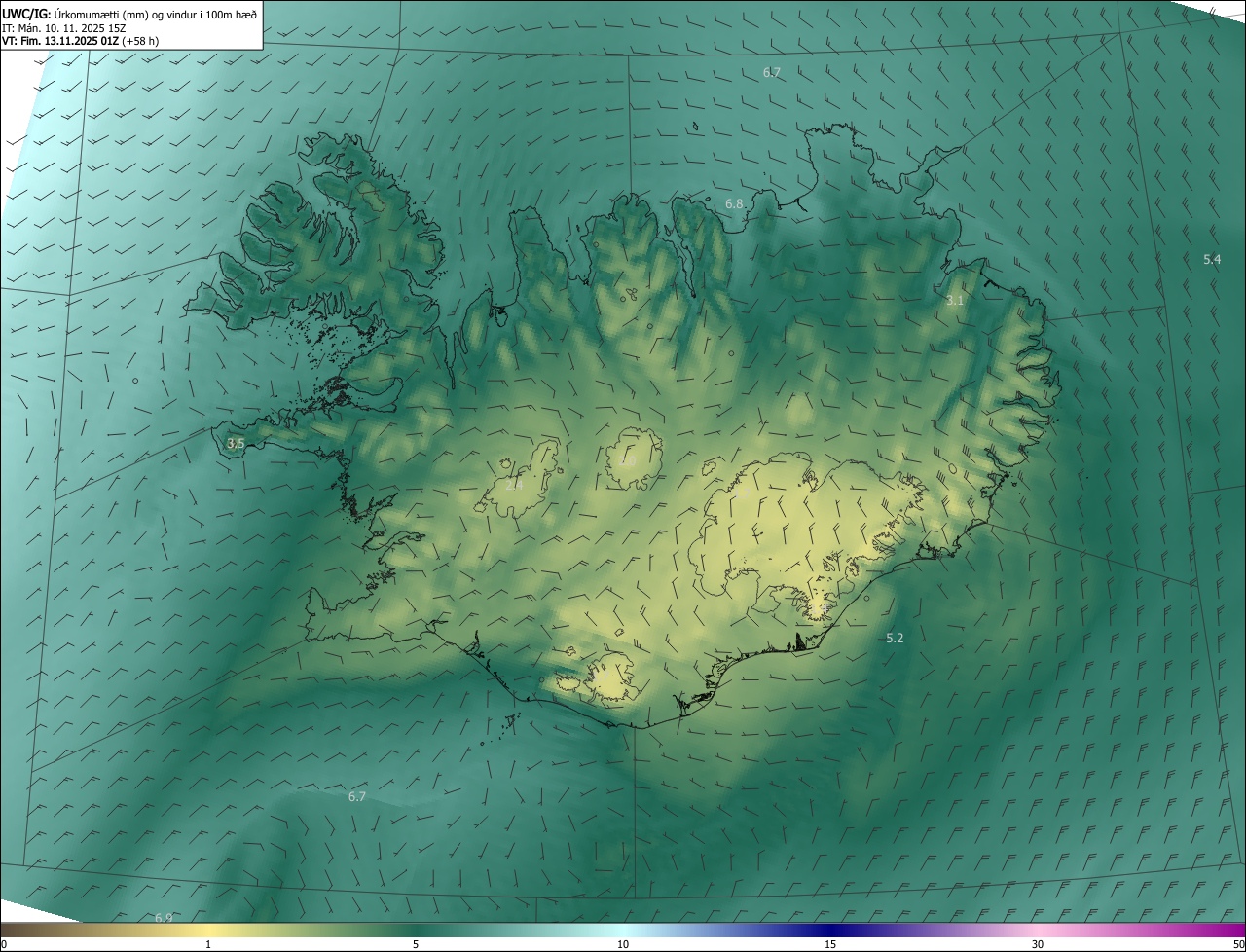
Task: Click the 6.7 label at the top of the map
Action: tap(771, 73)
